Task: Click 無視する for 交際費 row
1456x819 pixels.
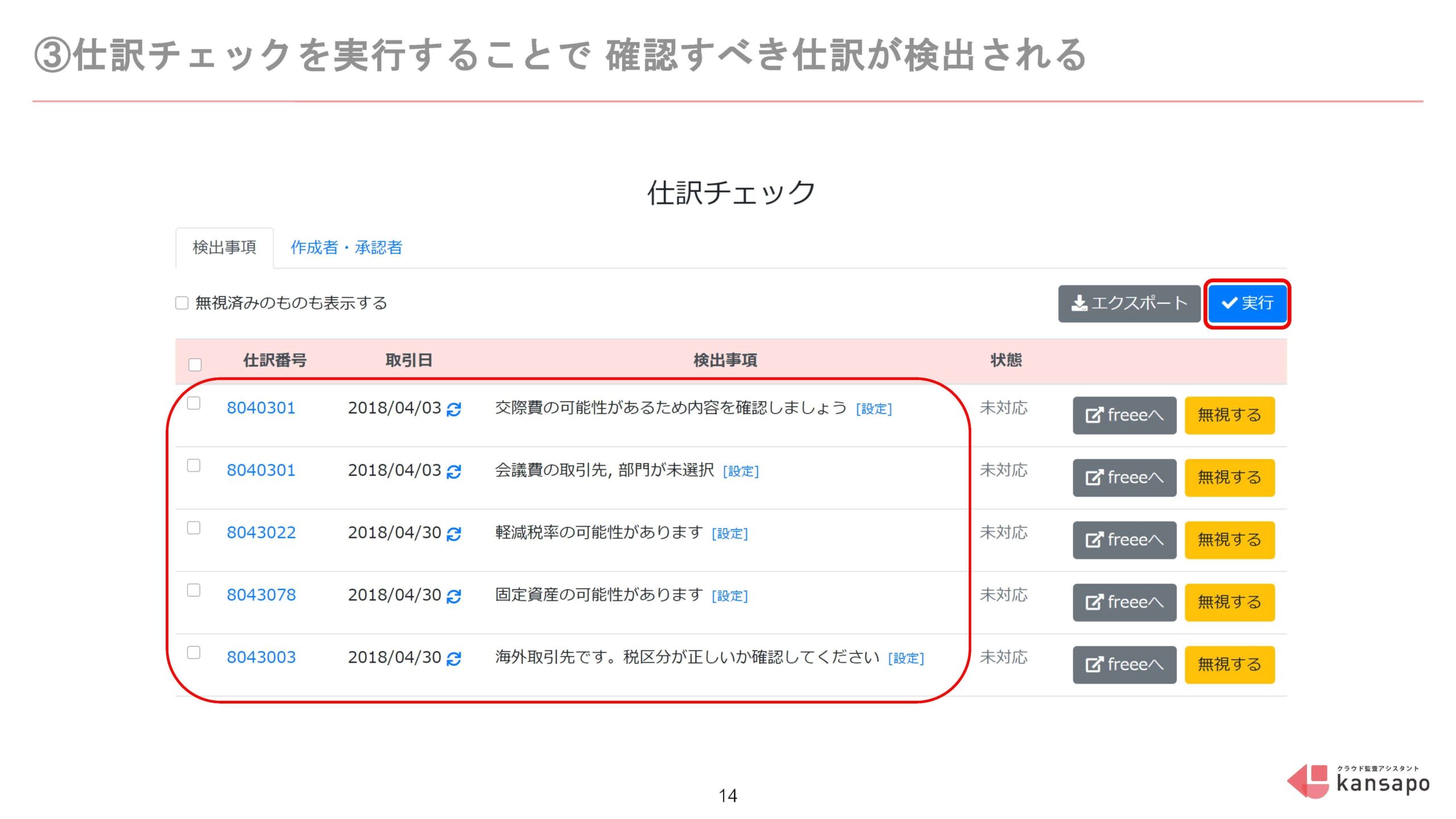Action: 1230,415
